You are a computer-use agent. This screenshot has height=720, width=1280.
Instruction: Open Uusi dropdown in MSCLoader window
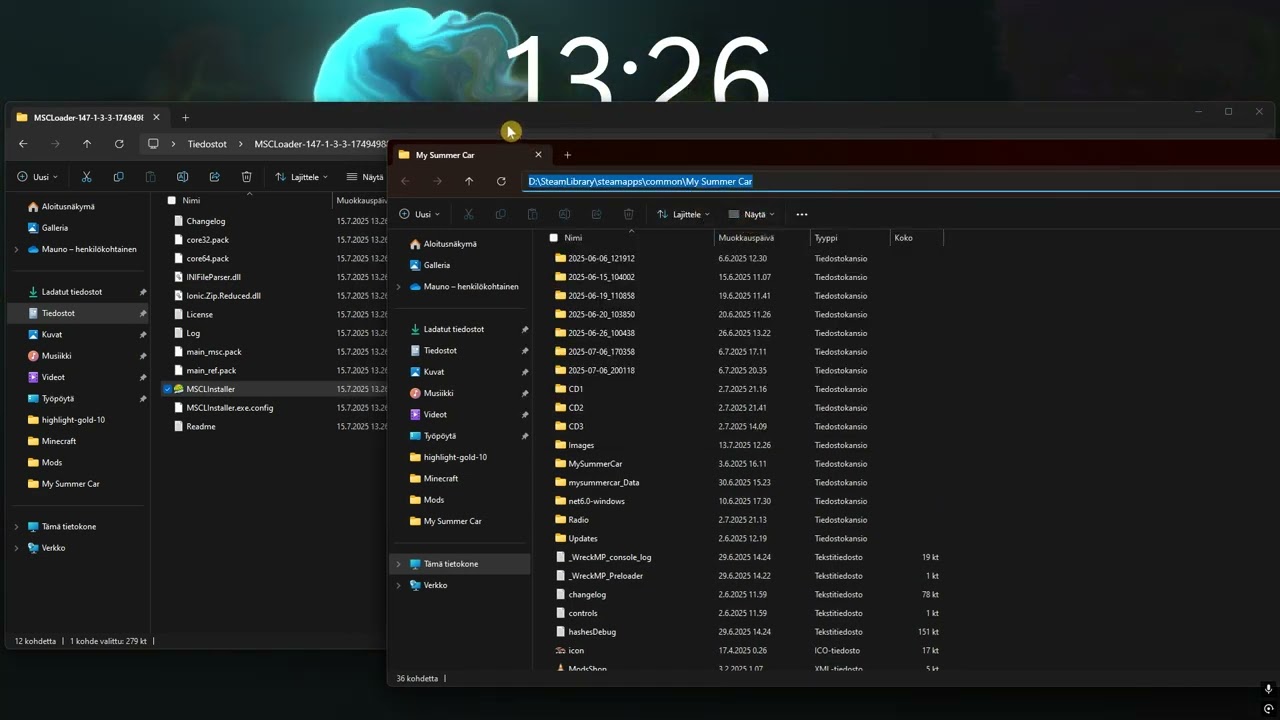pos(37,177)
